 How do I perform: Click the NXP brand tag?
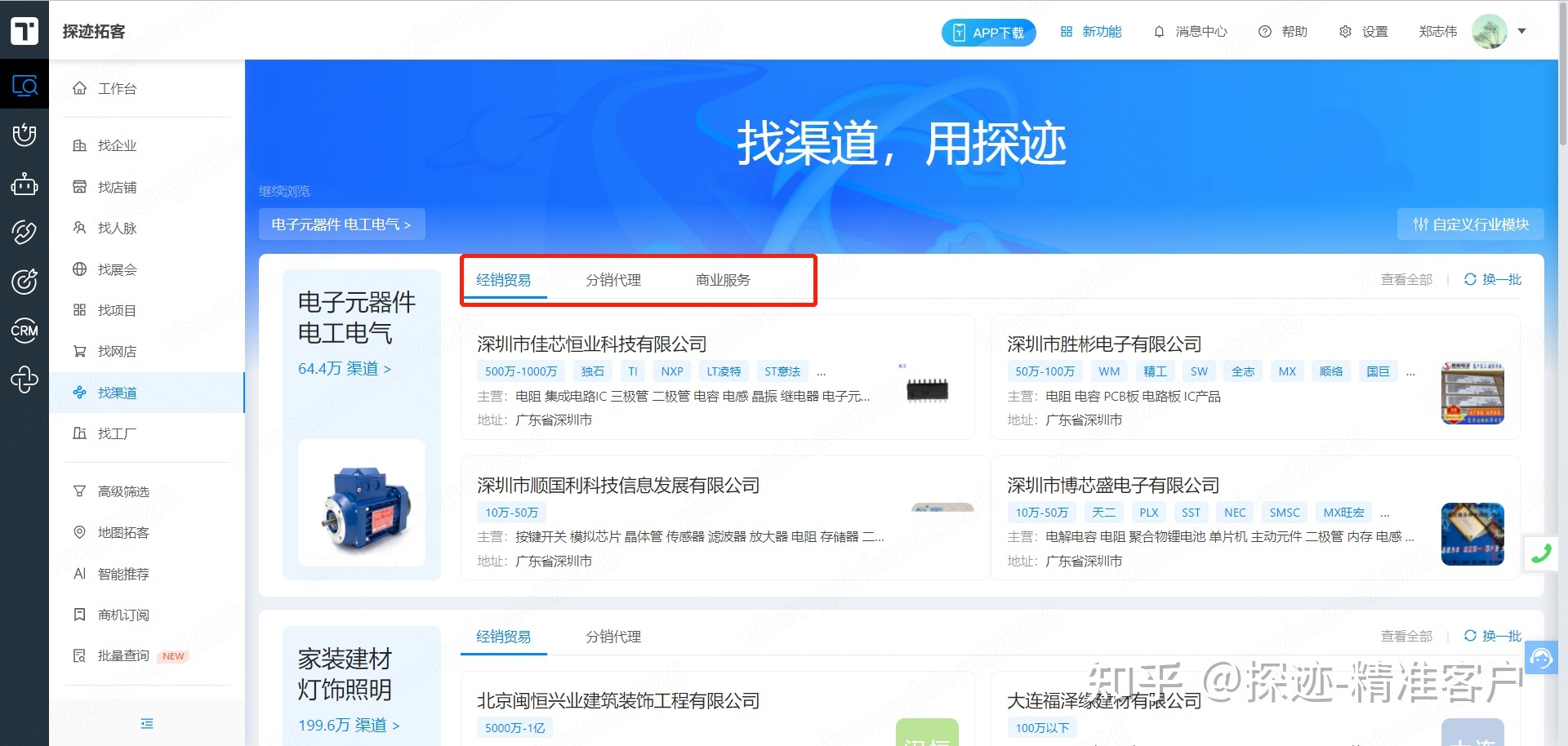672,371
